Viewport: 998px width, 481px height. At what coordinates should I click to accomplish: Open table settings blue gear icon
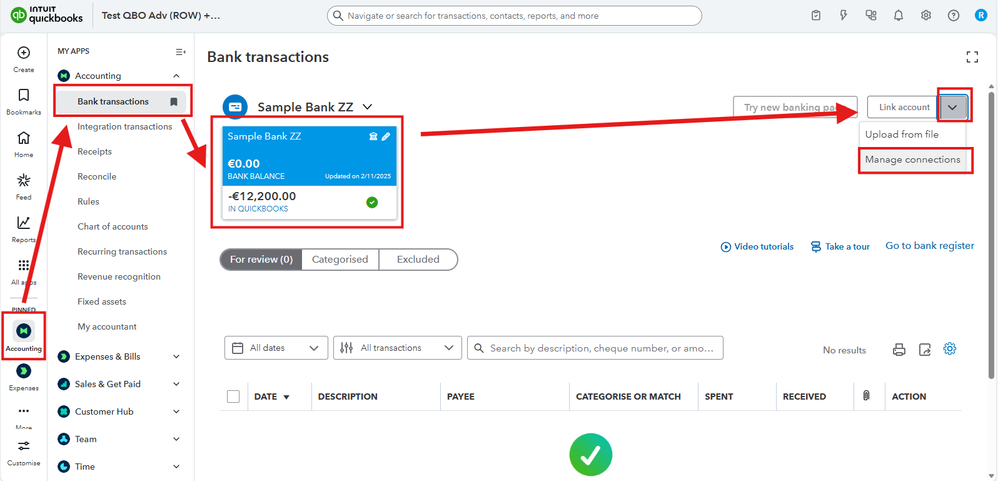(x=950, y=349)
